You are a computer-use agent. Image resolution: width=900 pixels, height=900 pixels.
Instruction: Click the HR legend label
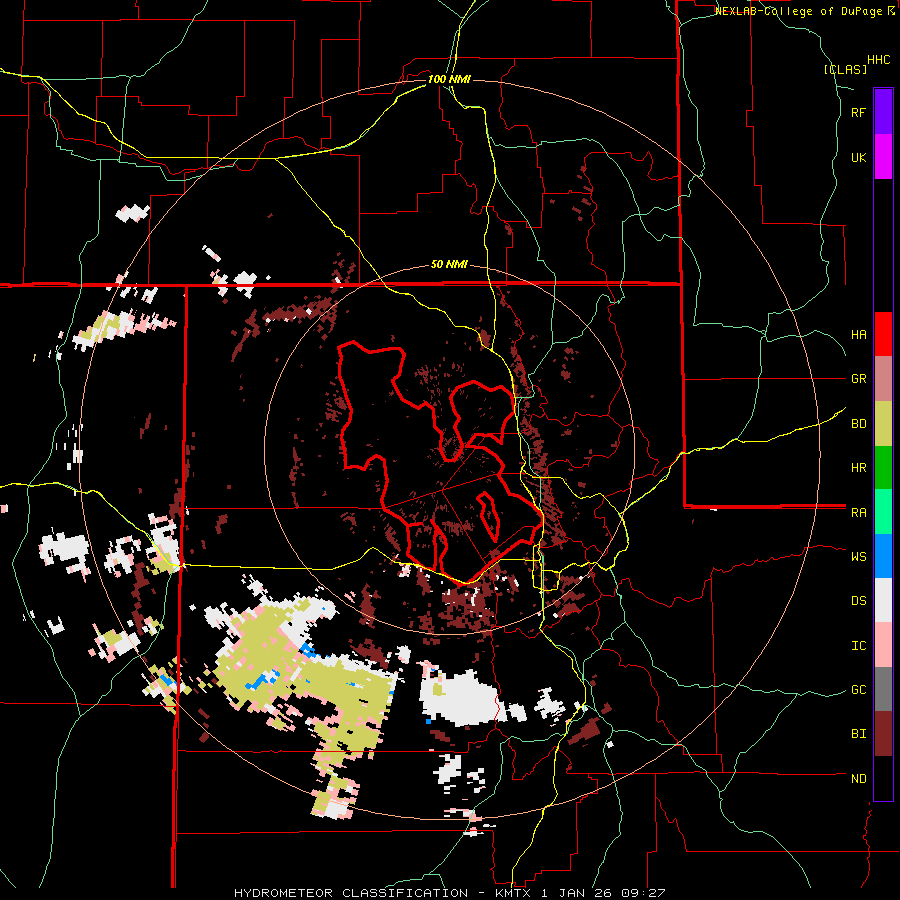pyautogui.click(x=858, y=468)
